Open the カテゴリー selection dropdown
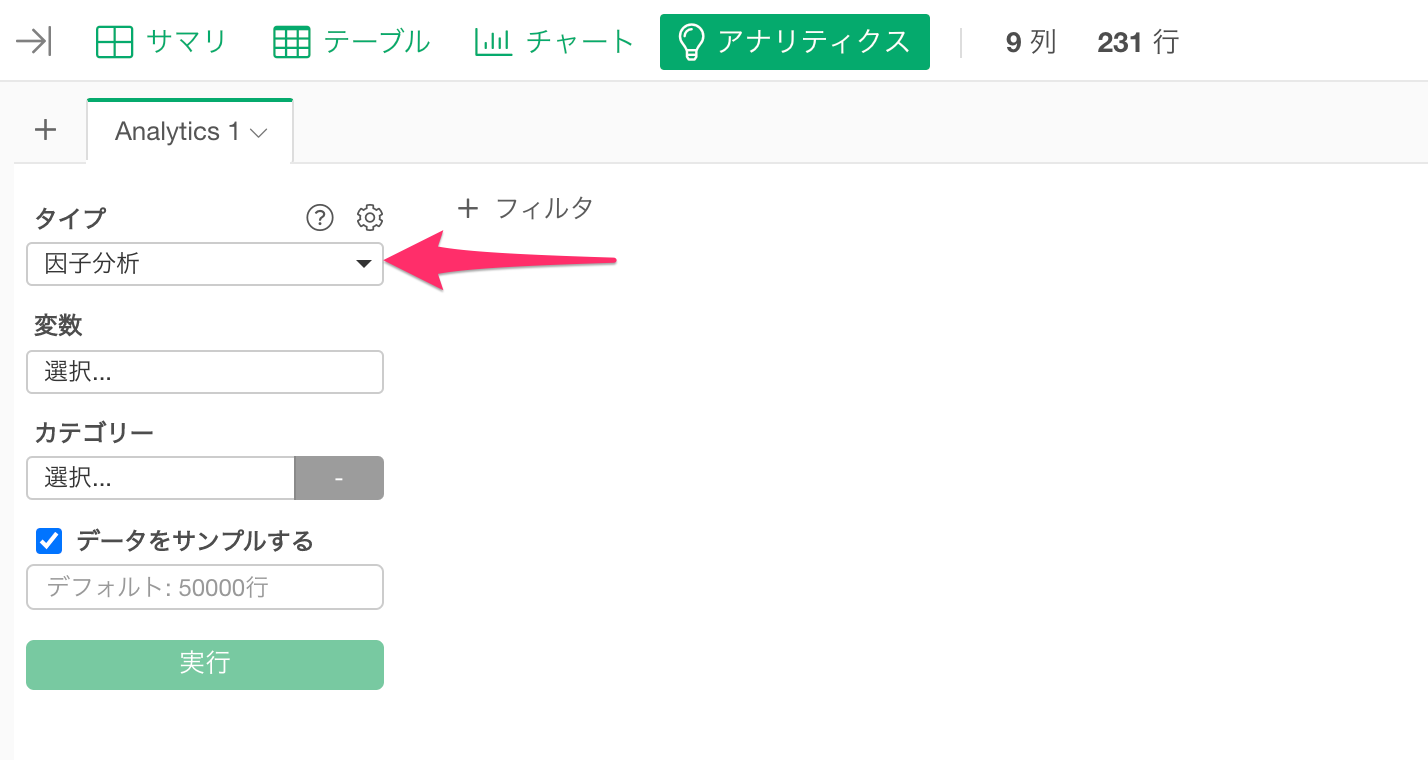 click(x=161, y=478)
